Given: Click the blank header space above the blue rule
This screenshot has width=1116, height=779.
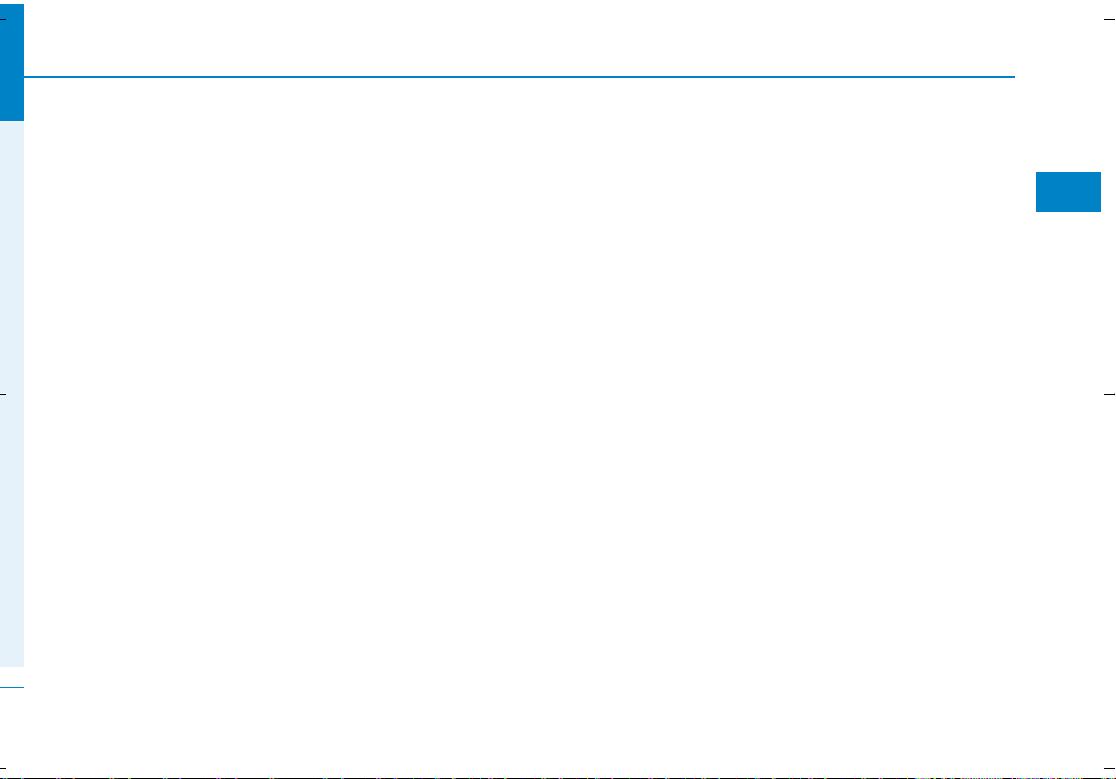Looking at the screenshot, I should pyautogui.click(x=520, y=40).
